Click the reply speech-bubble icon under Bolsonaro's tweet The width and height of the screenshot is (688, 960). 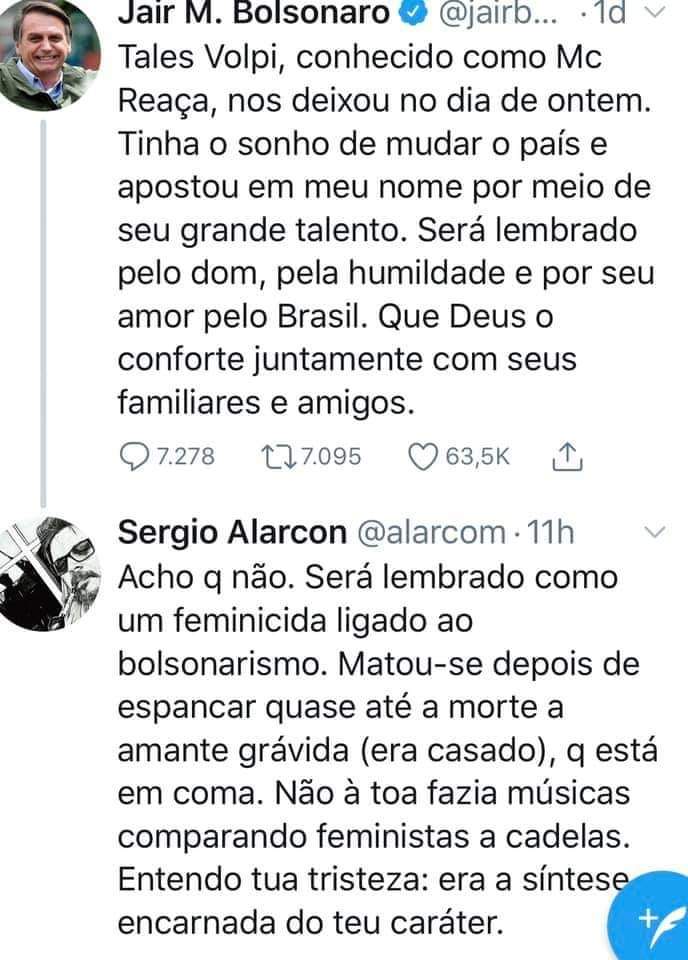click(133, 456)
